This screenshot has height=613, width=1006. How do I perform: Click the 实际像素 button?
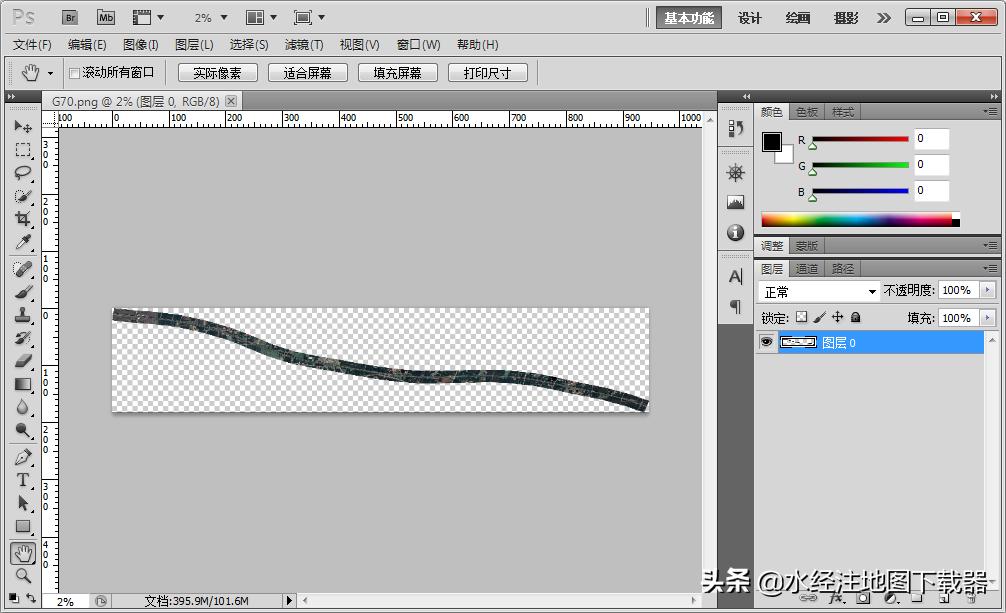(217, 71)
